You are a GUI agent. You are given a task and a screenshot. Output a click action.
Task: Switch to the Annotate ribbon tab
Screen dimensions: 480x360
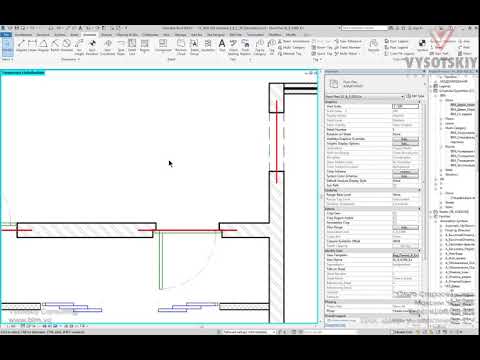coord(89,35)
